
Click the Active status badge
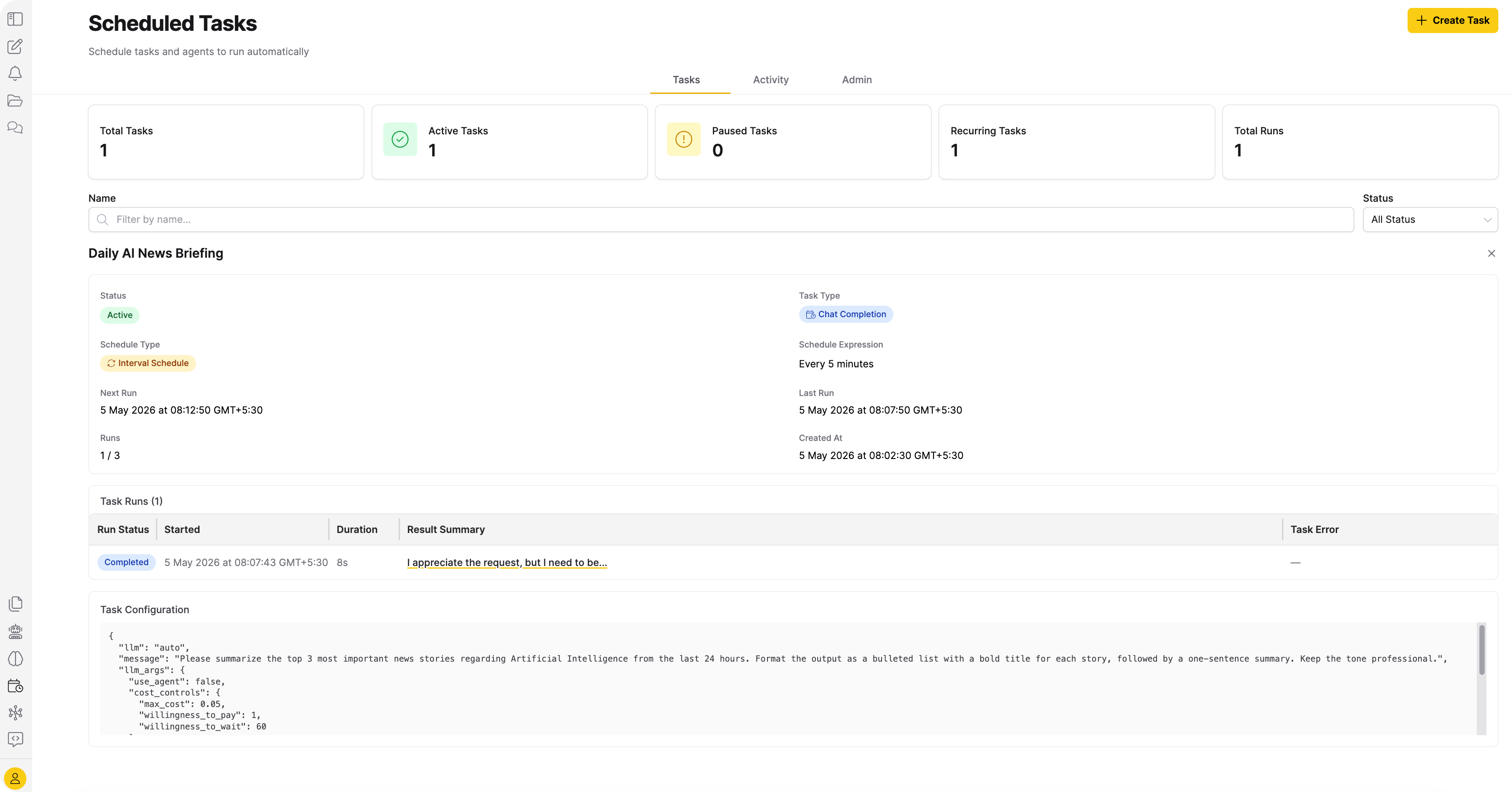pos(120,315)
